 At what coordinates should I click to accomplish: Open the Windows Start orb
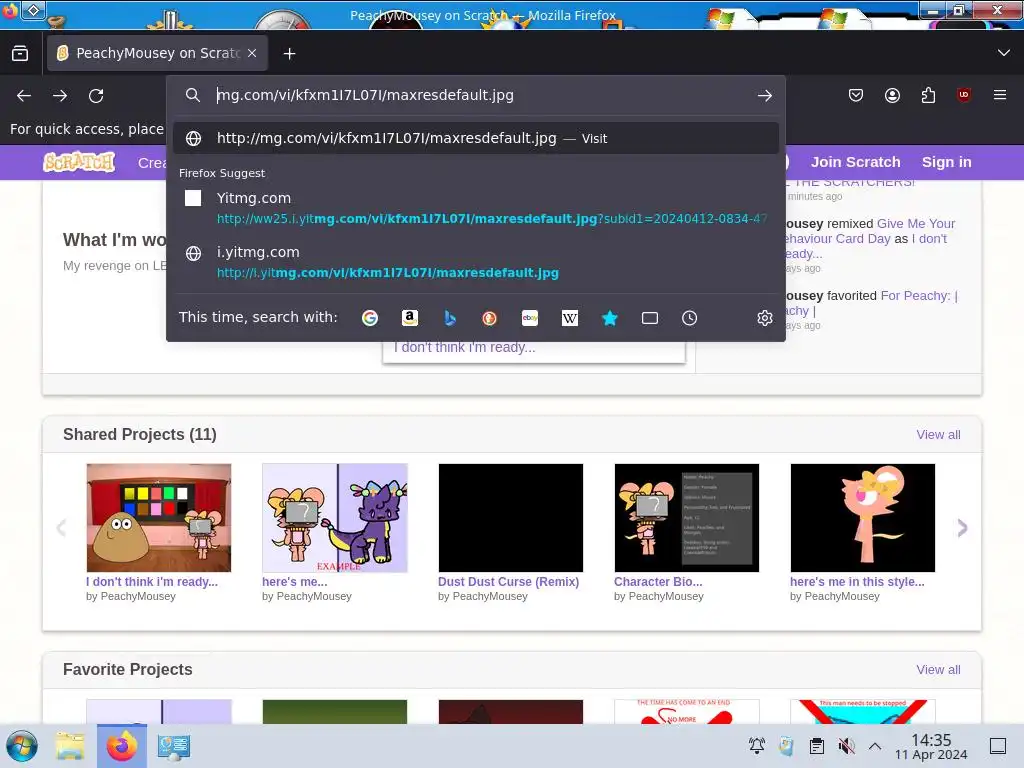pos(22,746)
